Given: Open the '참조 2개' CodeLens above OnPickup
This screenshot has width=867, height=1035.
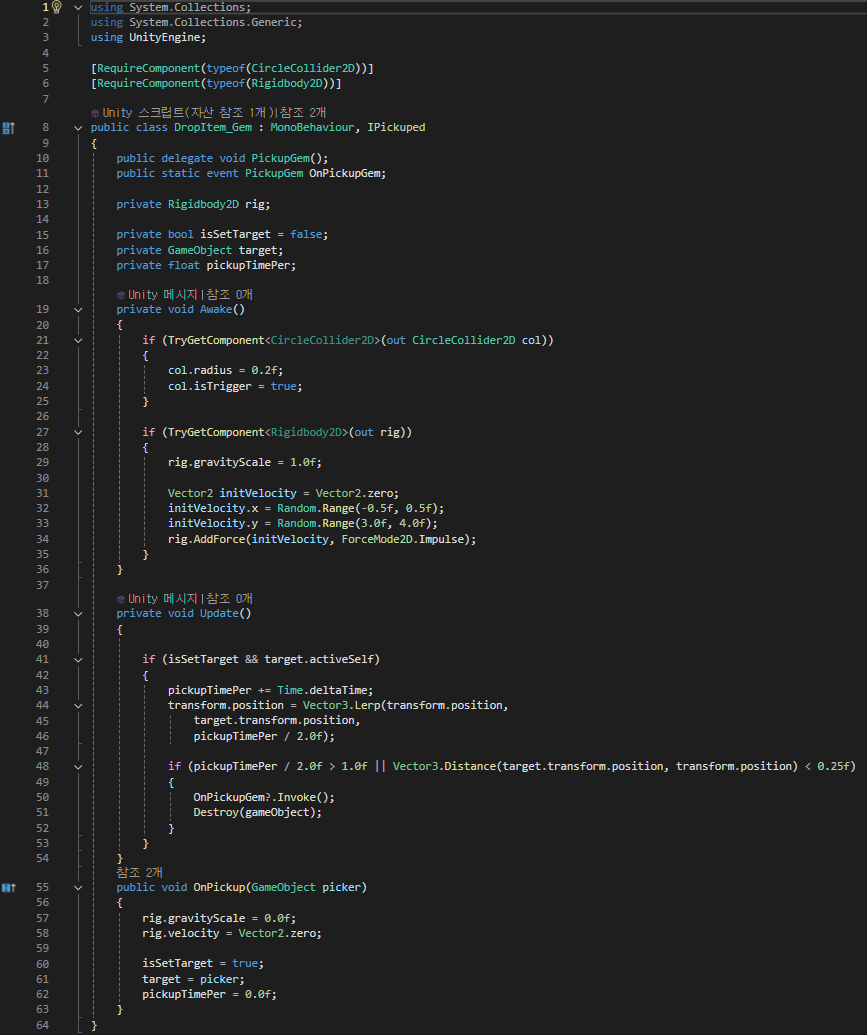Looking at the screenshot, I should [x=139, y=873].
